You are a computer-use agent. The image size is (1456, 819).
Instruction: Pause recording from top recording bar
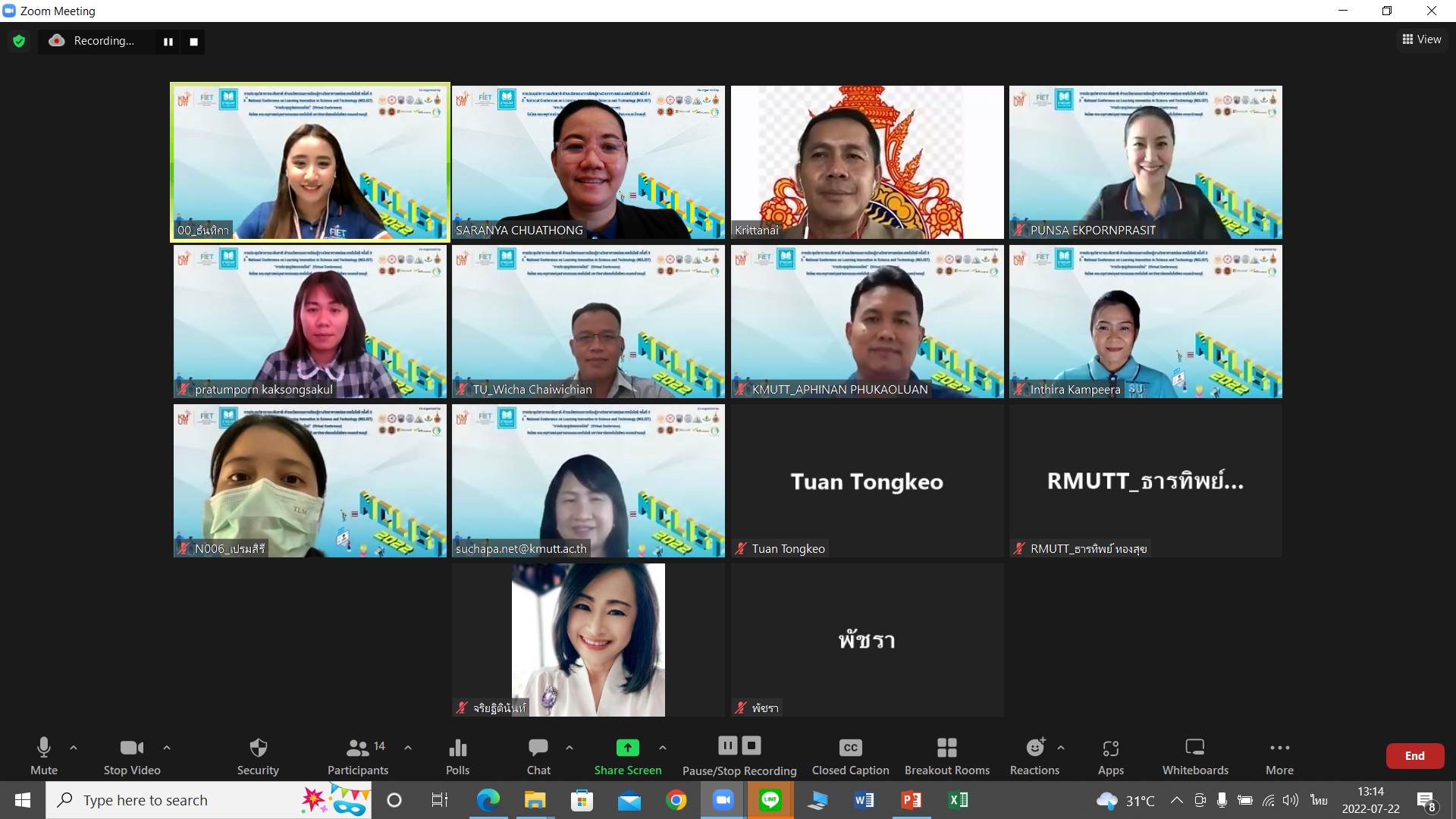tap(168, 42)
